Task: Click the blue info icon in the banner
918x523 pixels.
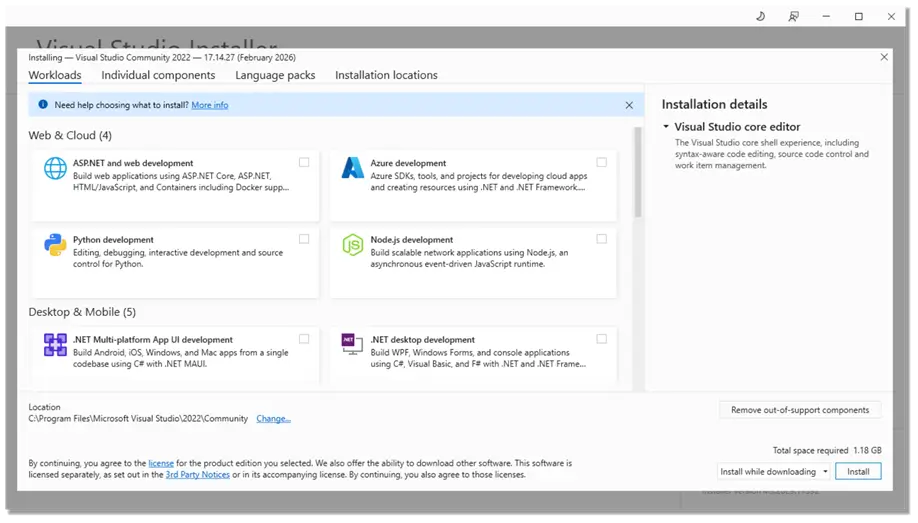Action: 43,104
